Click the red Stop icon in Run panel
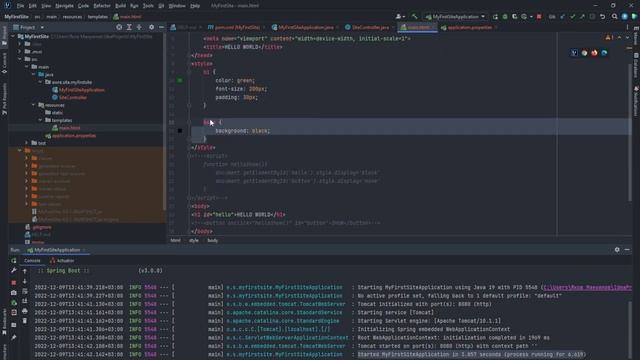Viewport: 640px width, 360px height. [14, 282]
